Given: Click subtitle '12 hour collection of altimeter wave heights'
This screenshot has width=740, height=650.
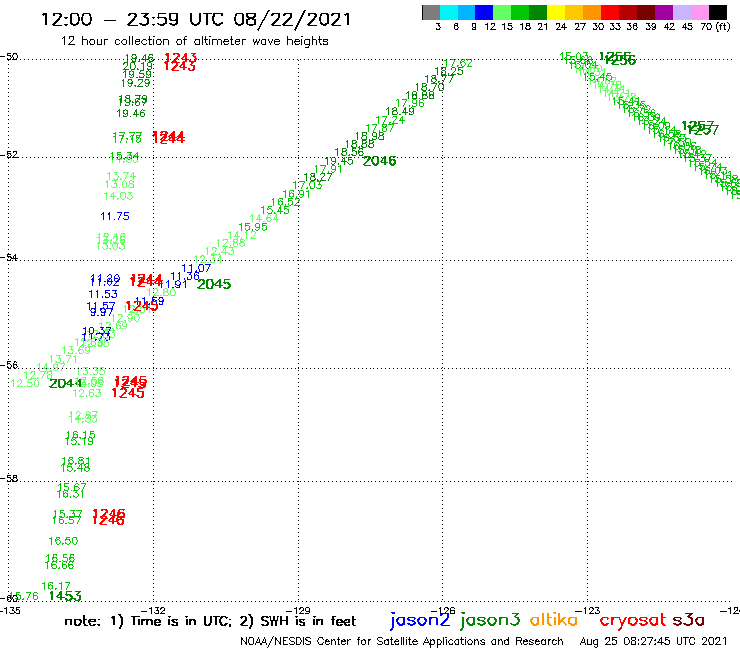Looking at the screenshot, I should (x=194, y=41).
